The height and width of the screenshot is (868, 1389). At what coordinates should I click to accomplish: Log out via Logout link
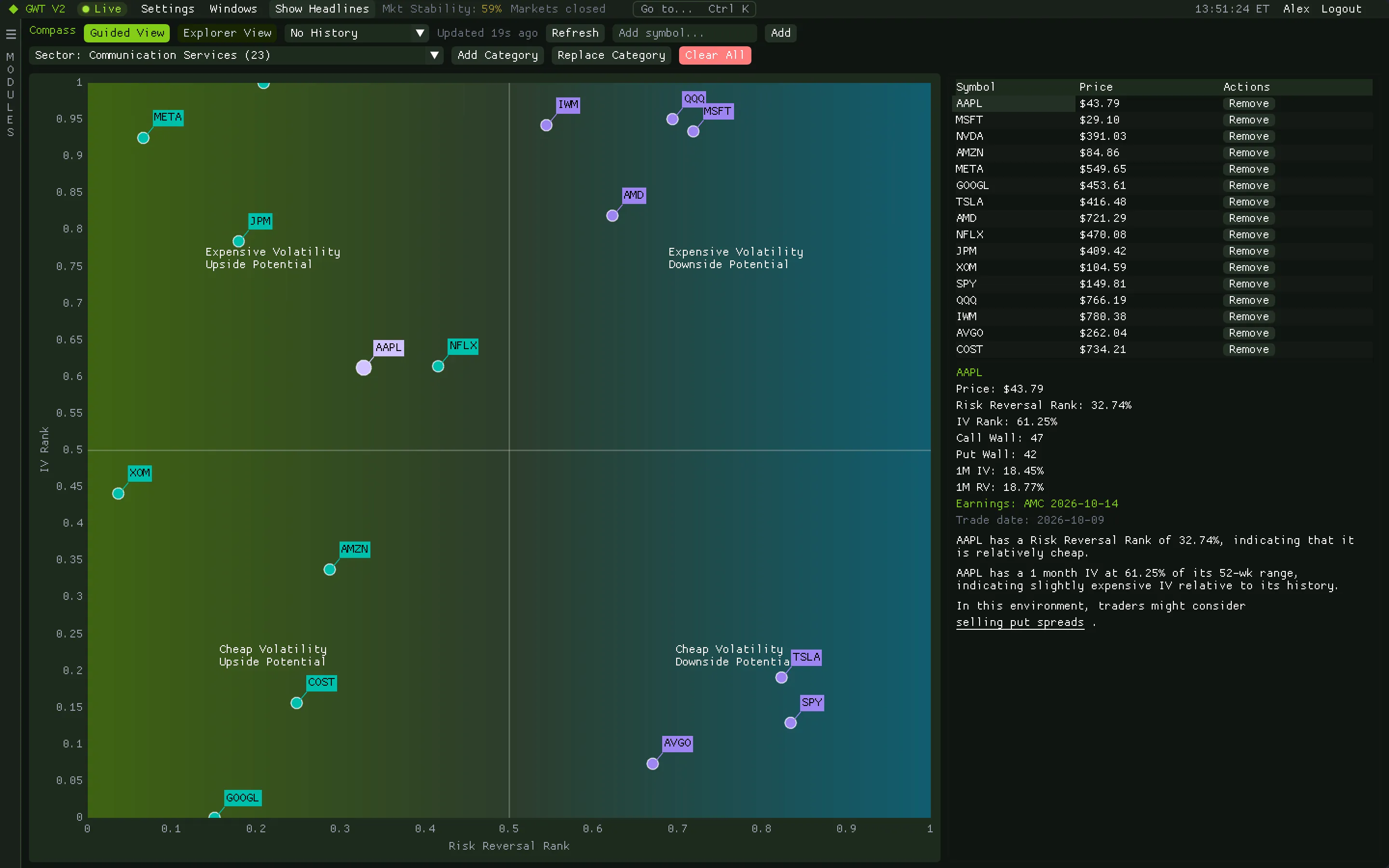point(1341,9)
